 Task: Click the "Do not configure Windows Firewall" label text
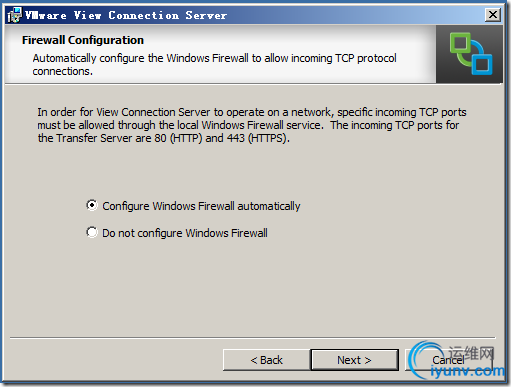185,233
